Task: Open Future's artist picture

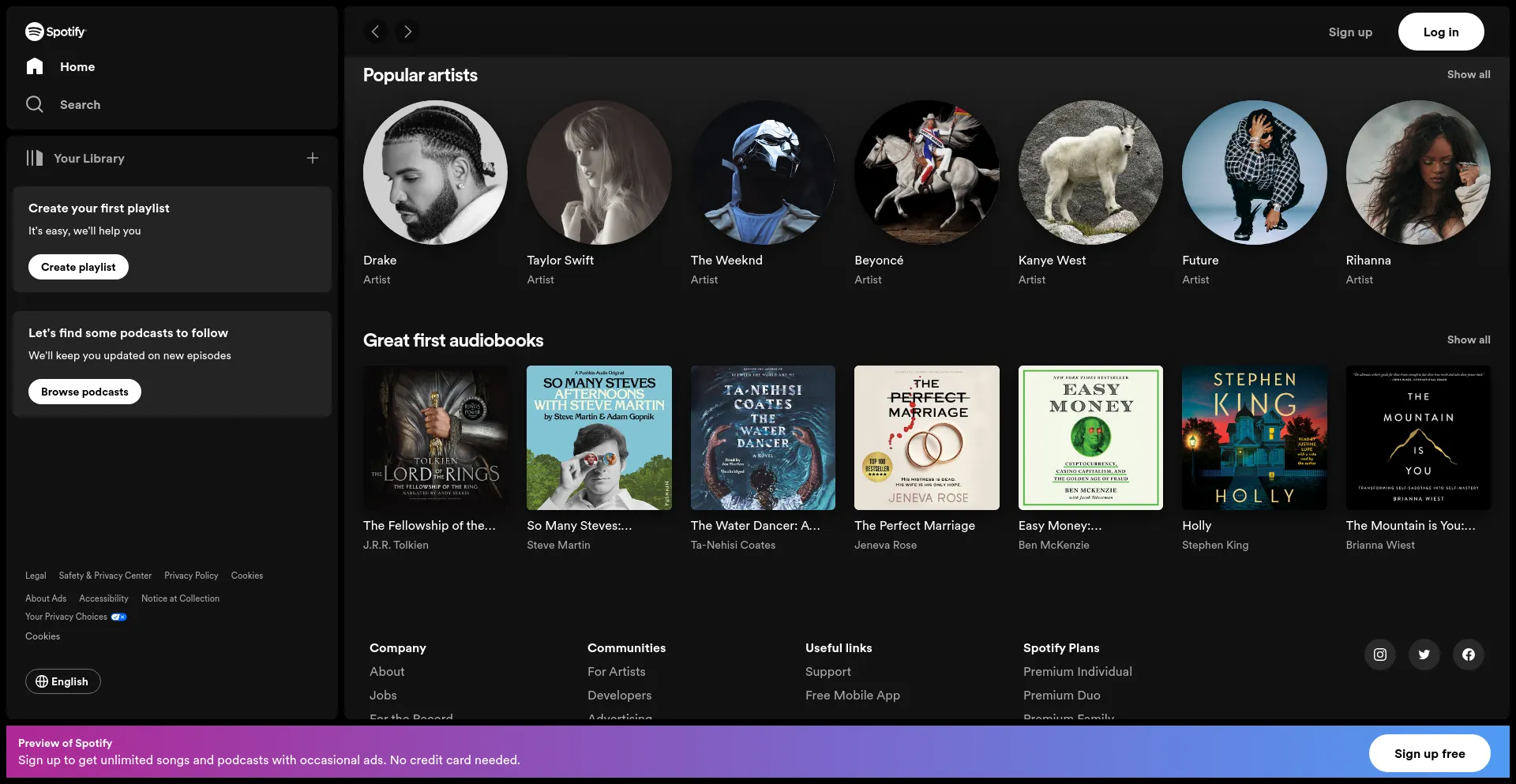Action: point(1255,172)
